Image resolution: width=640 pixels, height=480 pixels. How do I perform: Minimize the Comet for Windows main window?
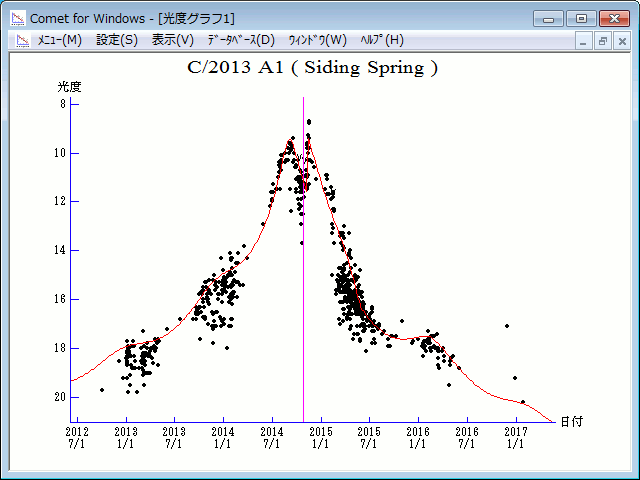[x=548, y=19]
